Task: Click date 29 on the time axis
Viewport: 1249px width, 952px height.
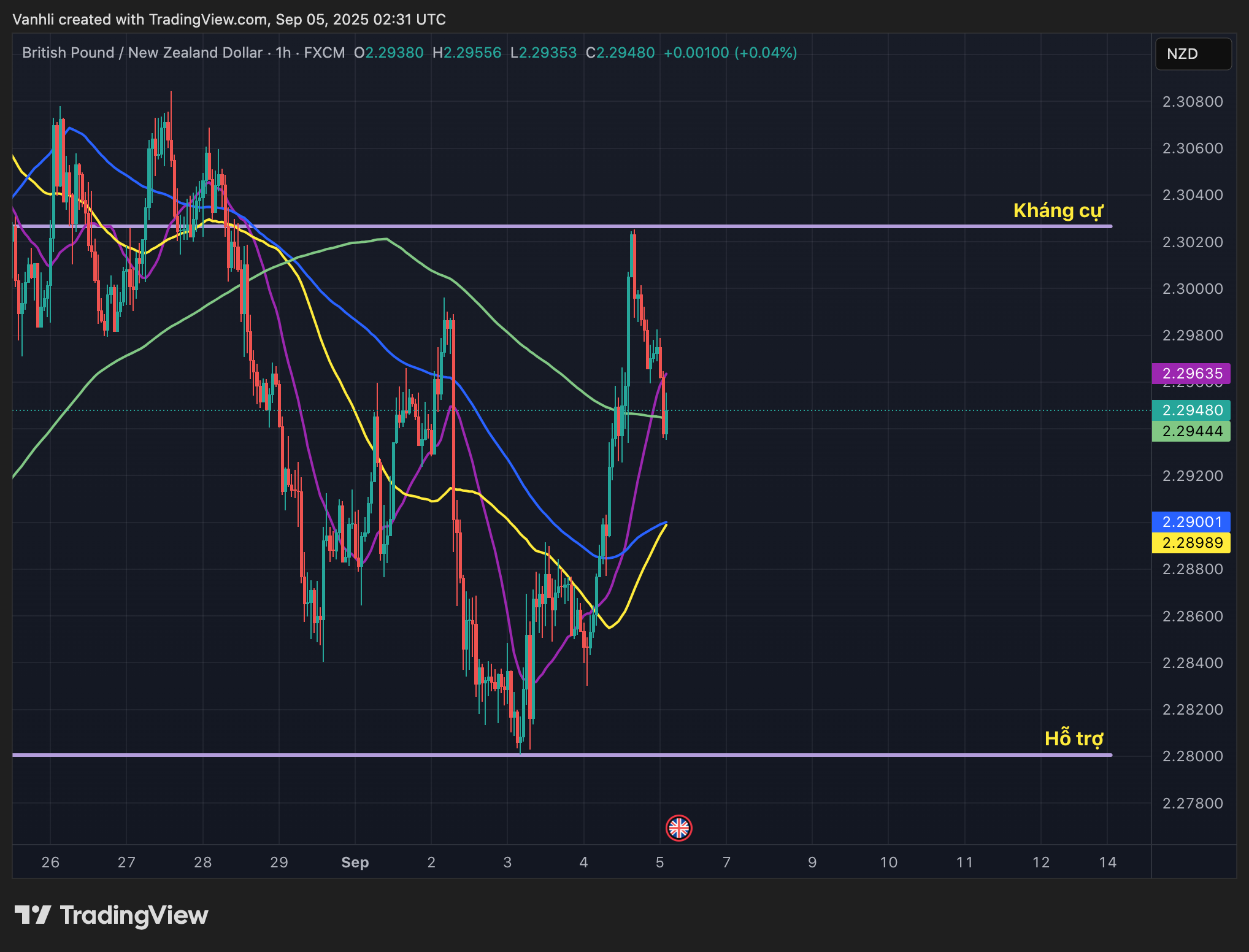Action: [x=279, y=862]
